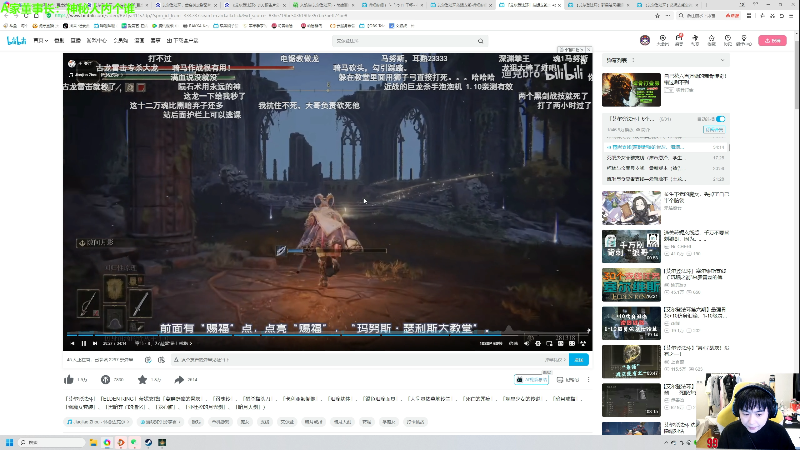800x450 pixels.
Task: Like the video with thumbs-up icon
Action: 69,380
